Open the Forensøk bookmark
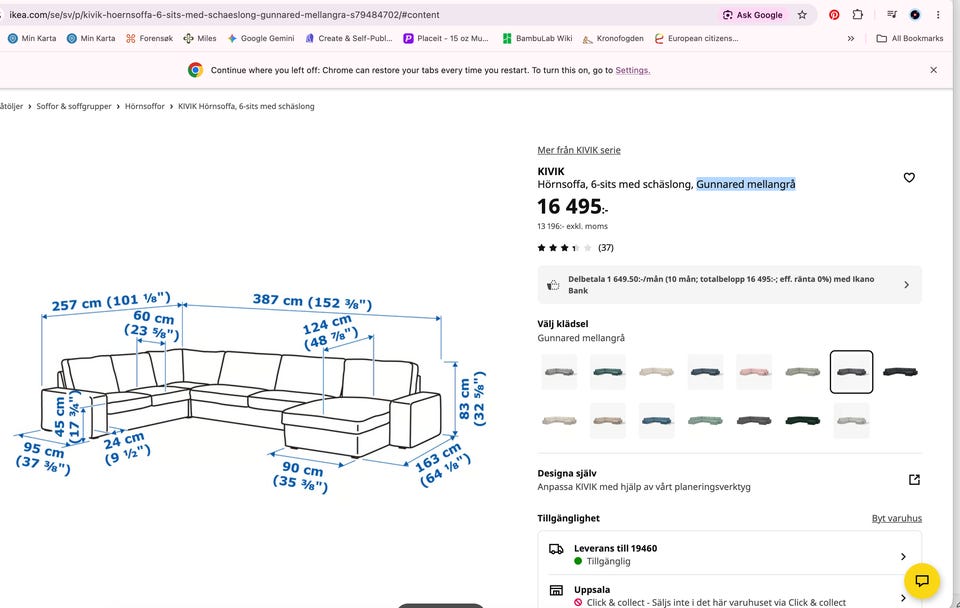This screenshot has height=608, width=960. click(149, 38)
